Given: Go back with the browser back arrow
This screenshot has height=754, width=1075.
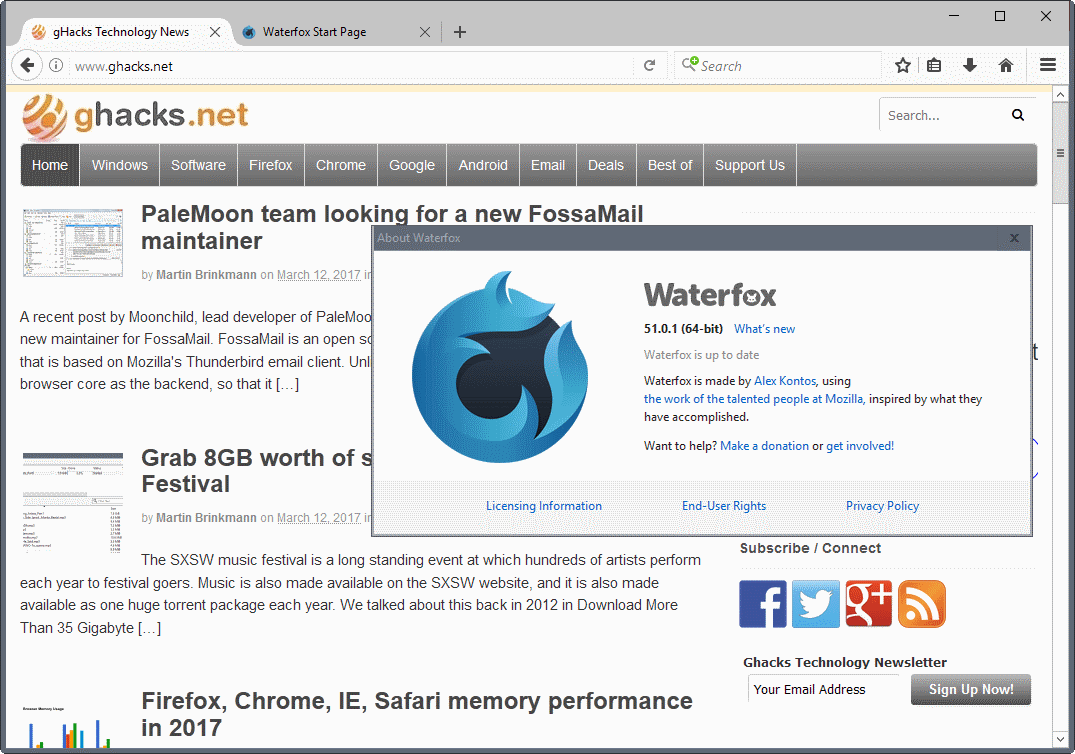Looking at the screenshot, I should 27,65.
